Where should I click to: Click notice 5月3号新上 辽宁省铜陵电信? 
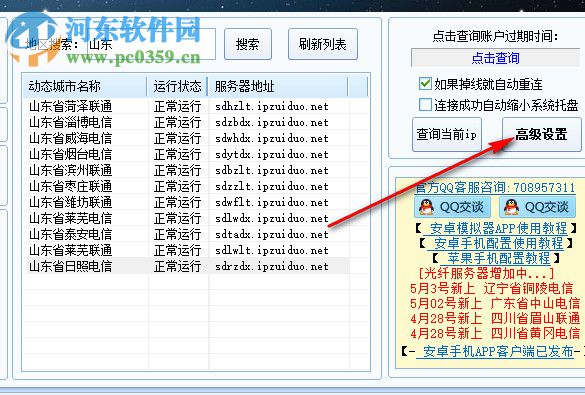(492, 288)
